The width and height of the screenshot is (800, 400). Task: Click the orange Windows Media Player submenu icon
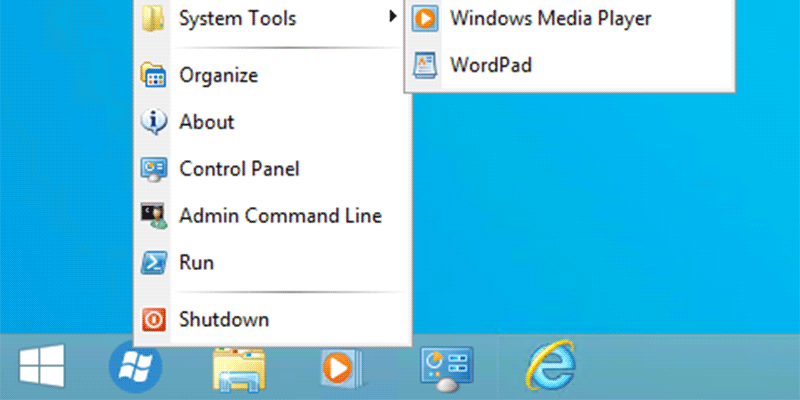click(x=425, y=18)
